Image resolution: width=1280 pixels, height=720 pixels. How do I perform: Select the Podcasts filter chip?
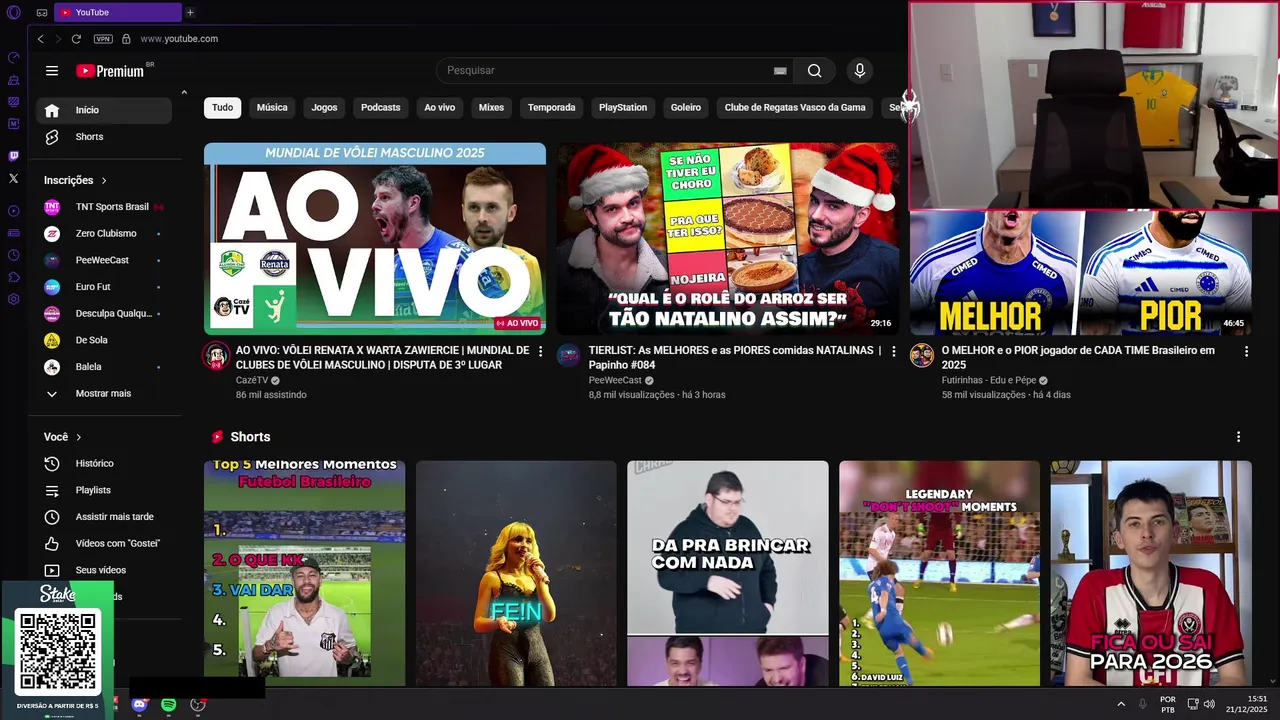381,108
